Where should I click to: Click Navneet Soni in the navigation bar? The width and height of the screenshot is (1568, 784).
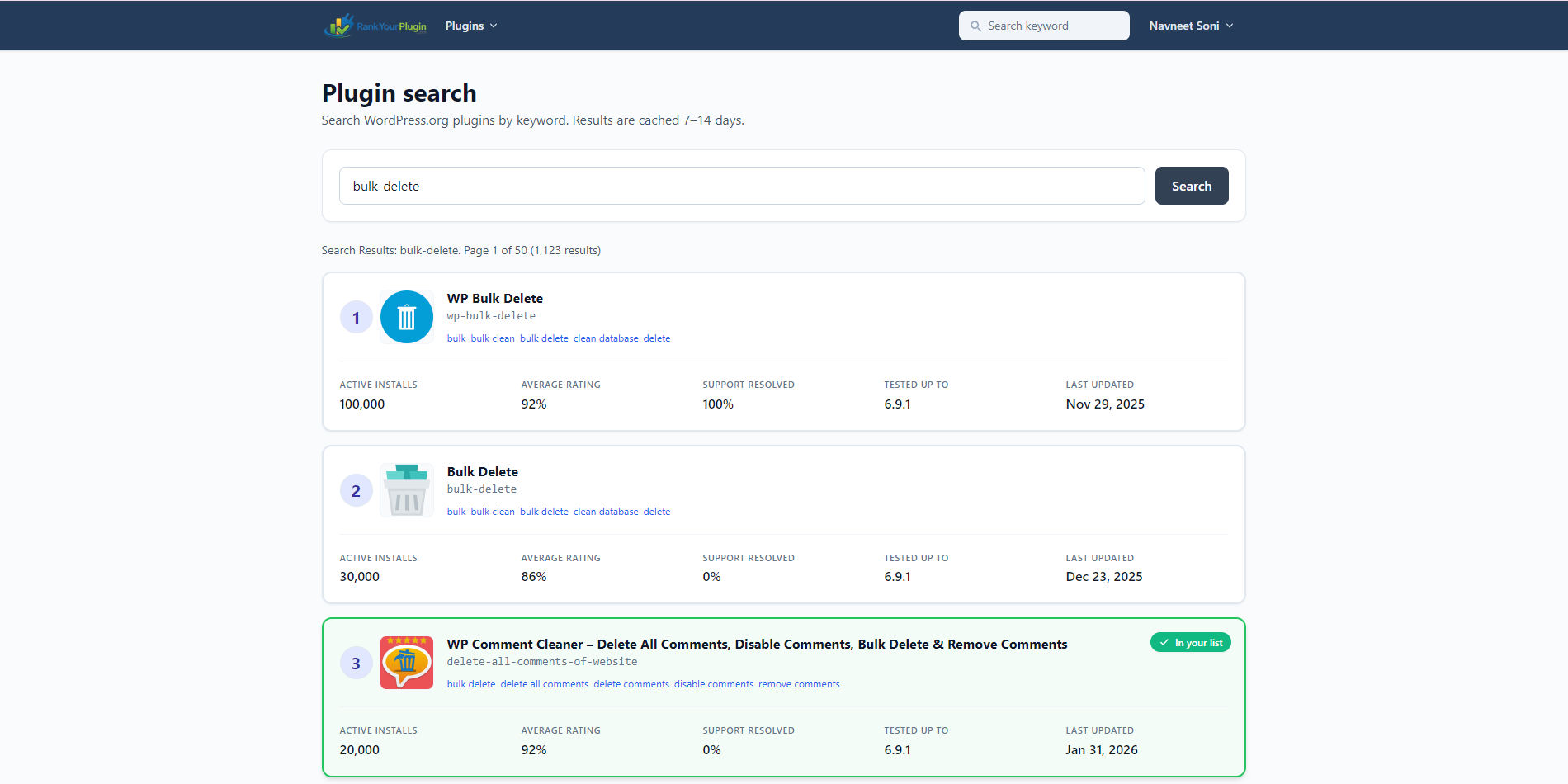1183,26
